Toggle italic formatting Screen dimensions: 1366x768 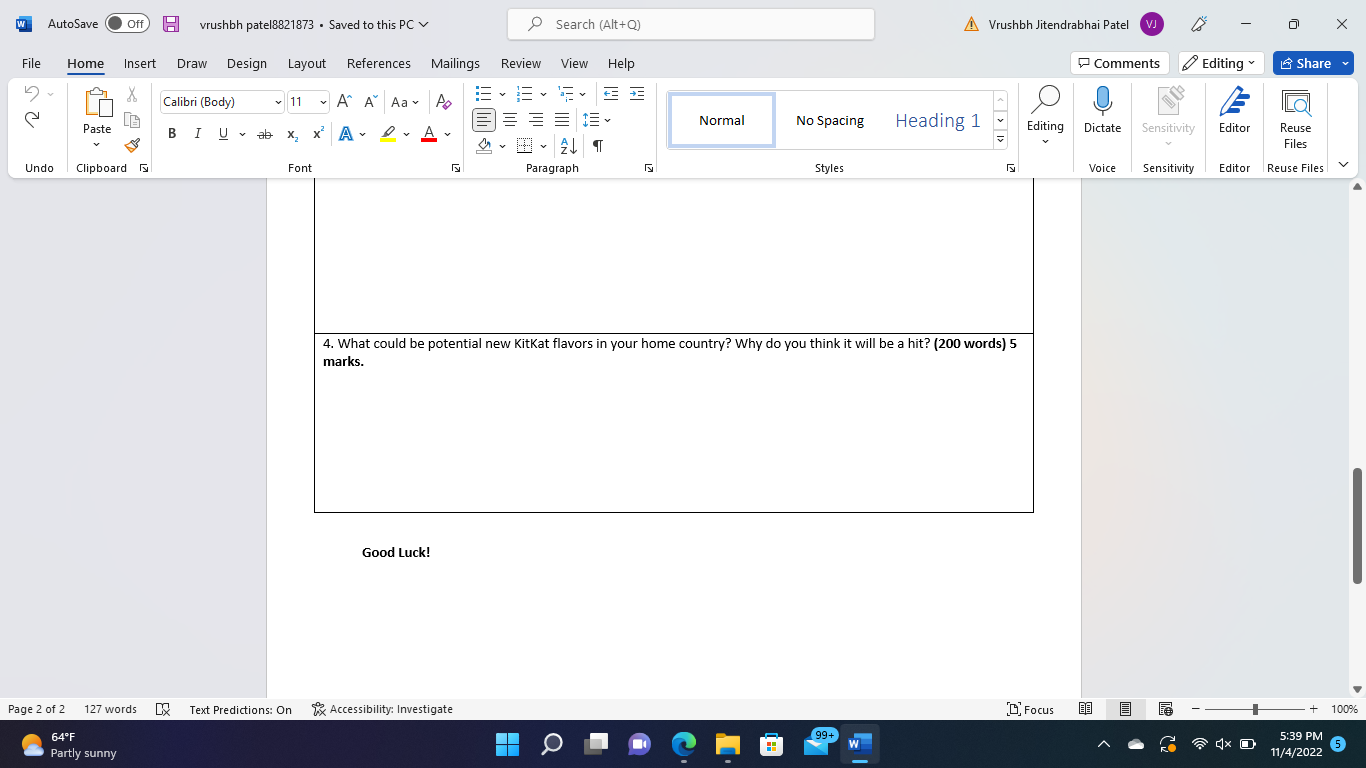pyautogui.click(x=198, y=134)
